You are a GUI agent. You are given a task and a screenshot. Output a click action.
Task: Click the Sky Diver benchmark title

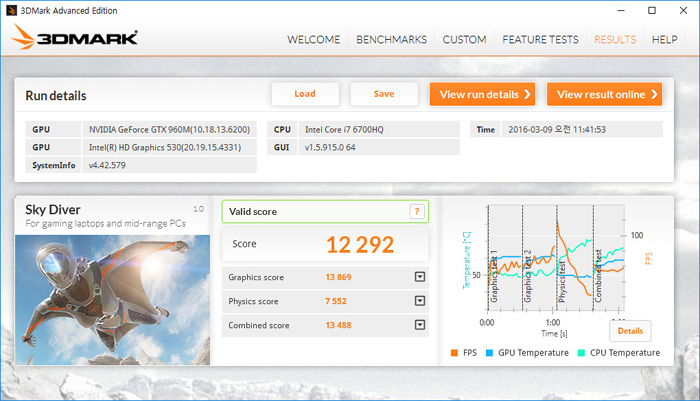(53, 209)
